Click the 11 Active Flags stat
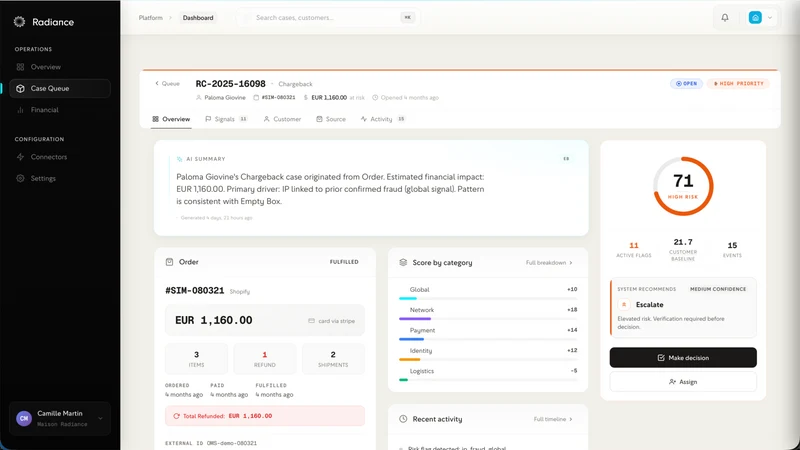The width and height of the screenshot is (800, 450). click(x=634, y=249)
